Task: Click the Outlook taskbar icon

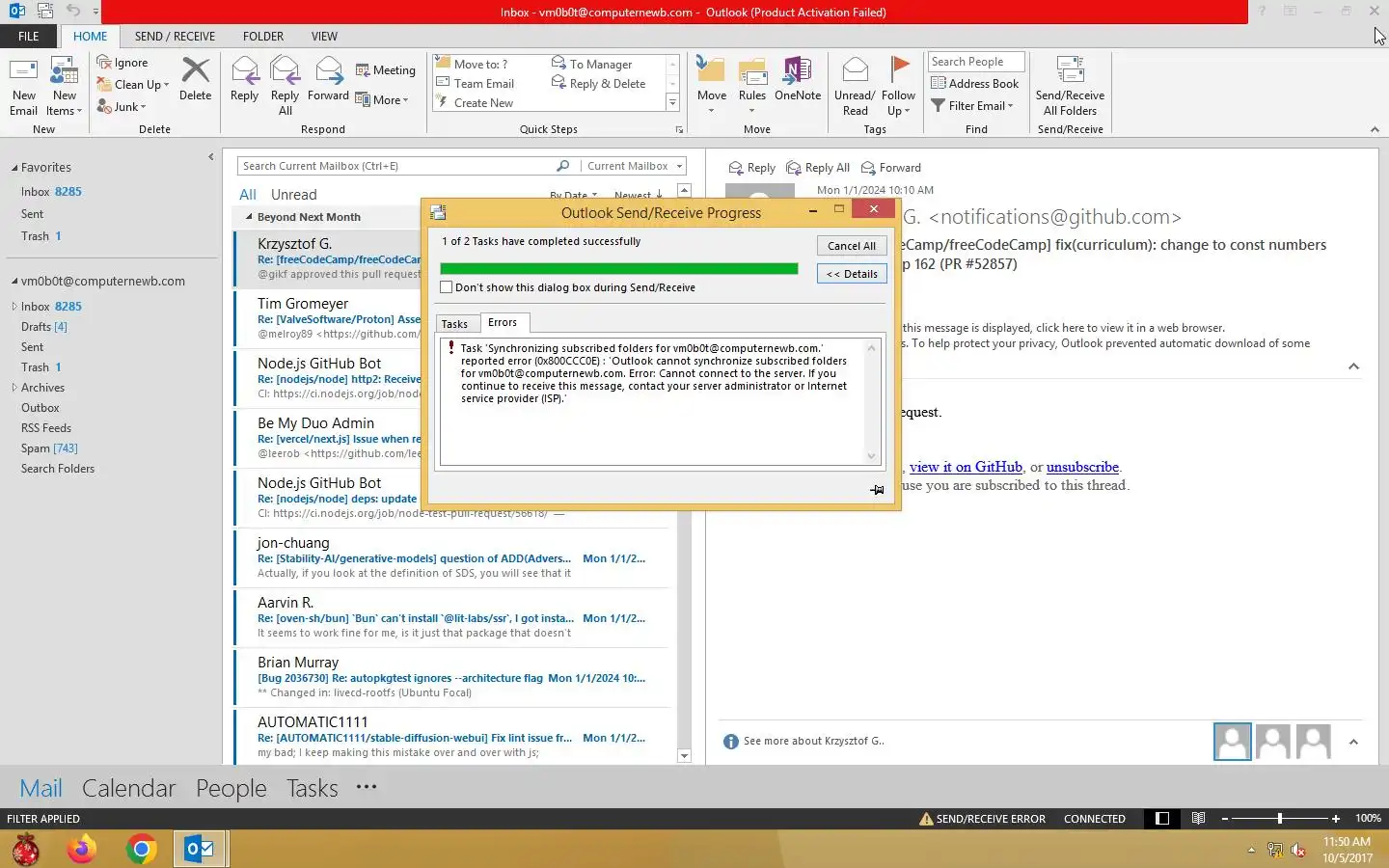Action: tap(200, 850)
